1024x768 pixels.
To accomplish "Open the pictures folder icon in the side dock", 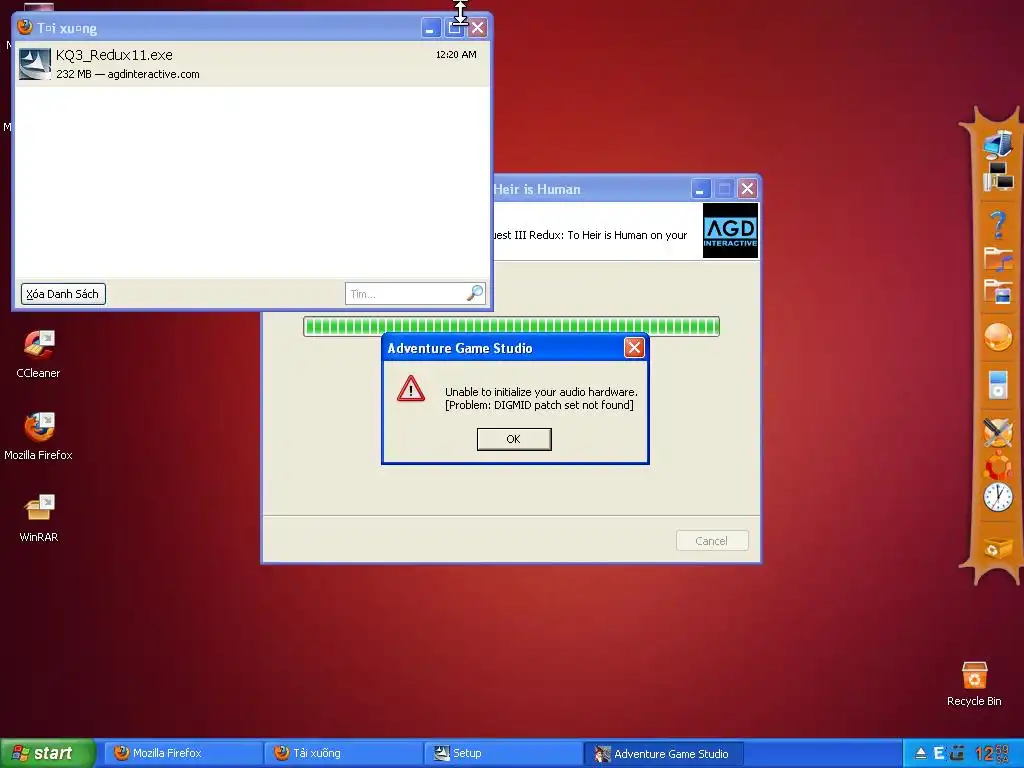I will [998, 291].
